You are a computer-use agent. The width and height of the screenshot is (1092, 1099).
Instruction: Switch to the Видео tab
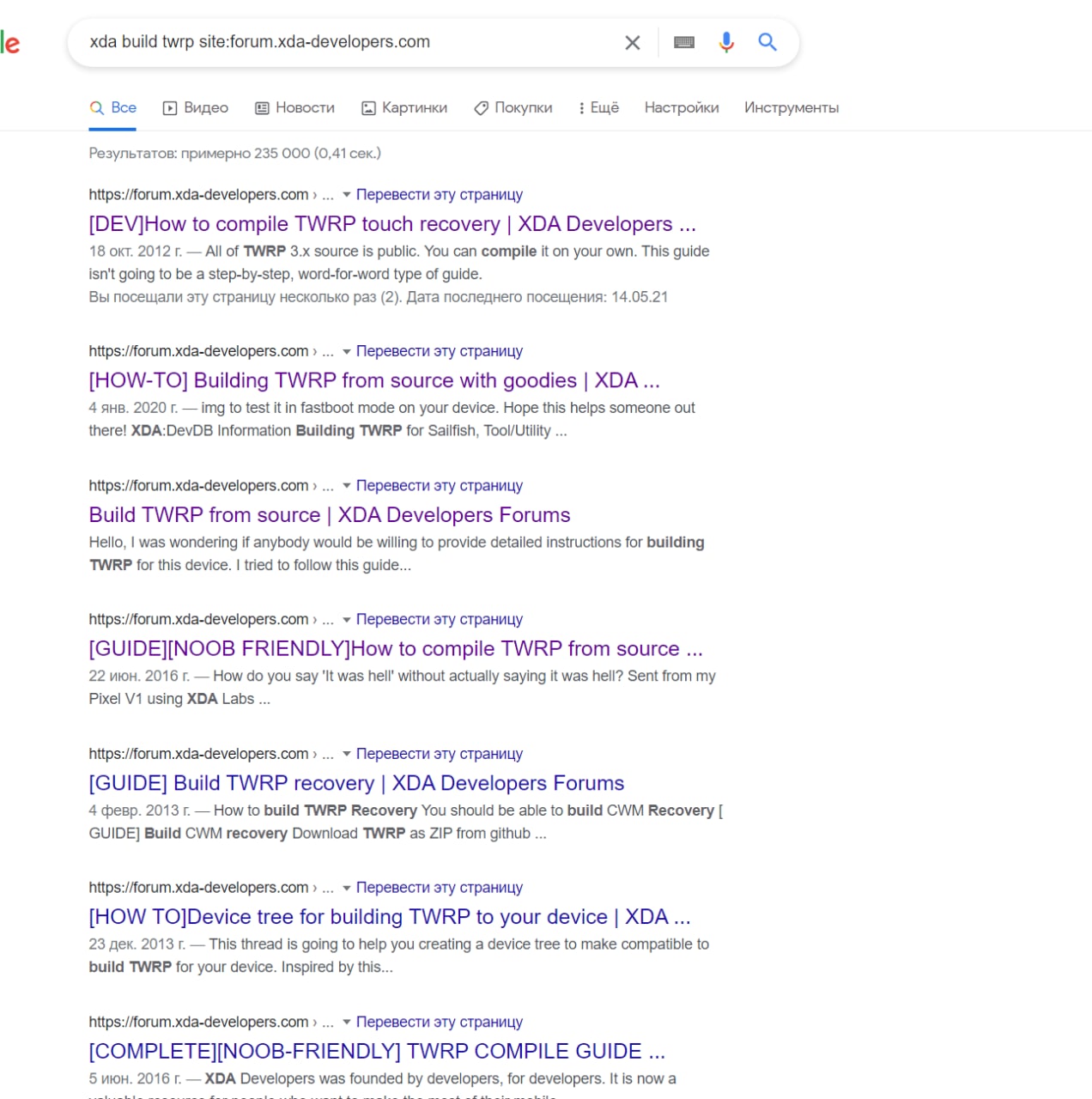(196, 107)
